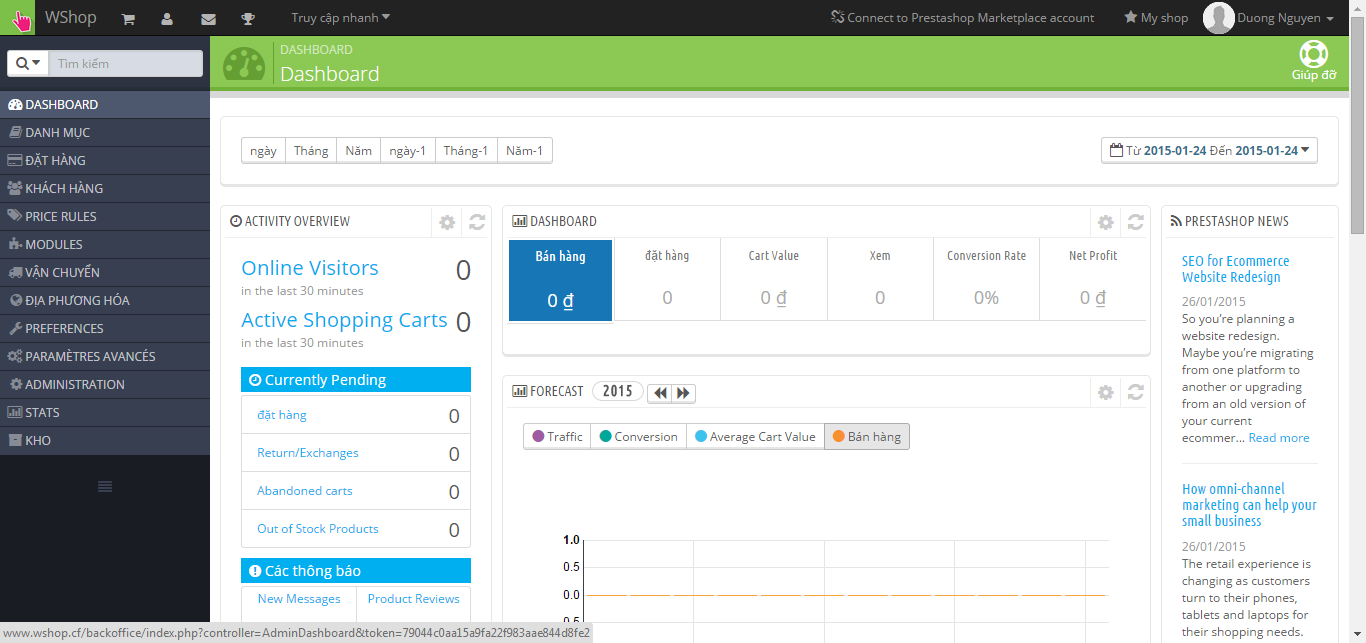Select the Năm date range button
The width and height of the screenshot is (1366, 643).
359,151
